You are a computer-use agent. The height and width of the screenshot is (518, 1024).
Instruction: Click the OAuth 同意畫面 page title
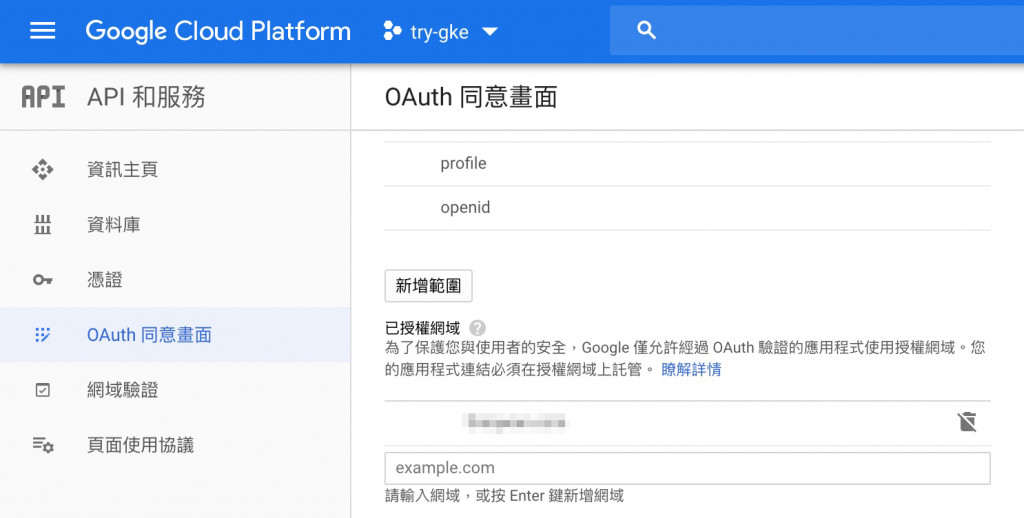[471, 97]
